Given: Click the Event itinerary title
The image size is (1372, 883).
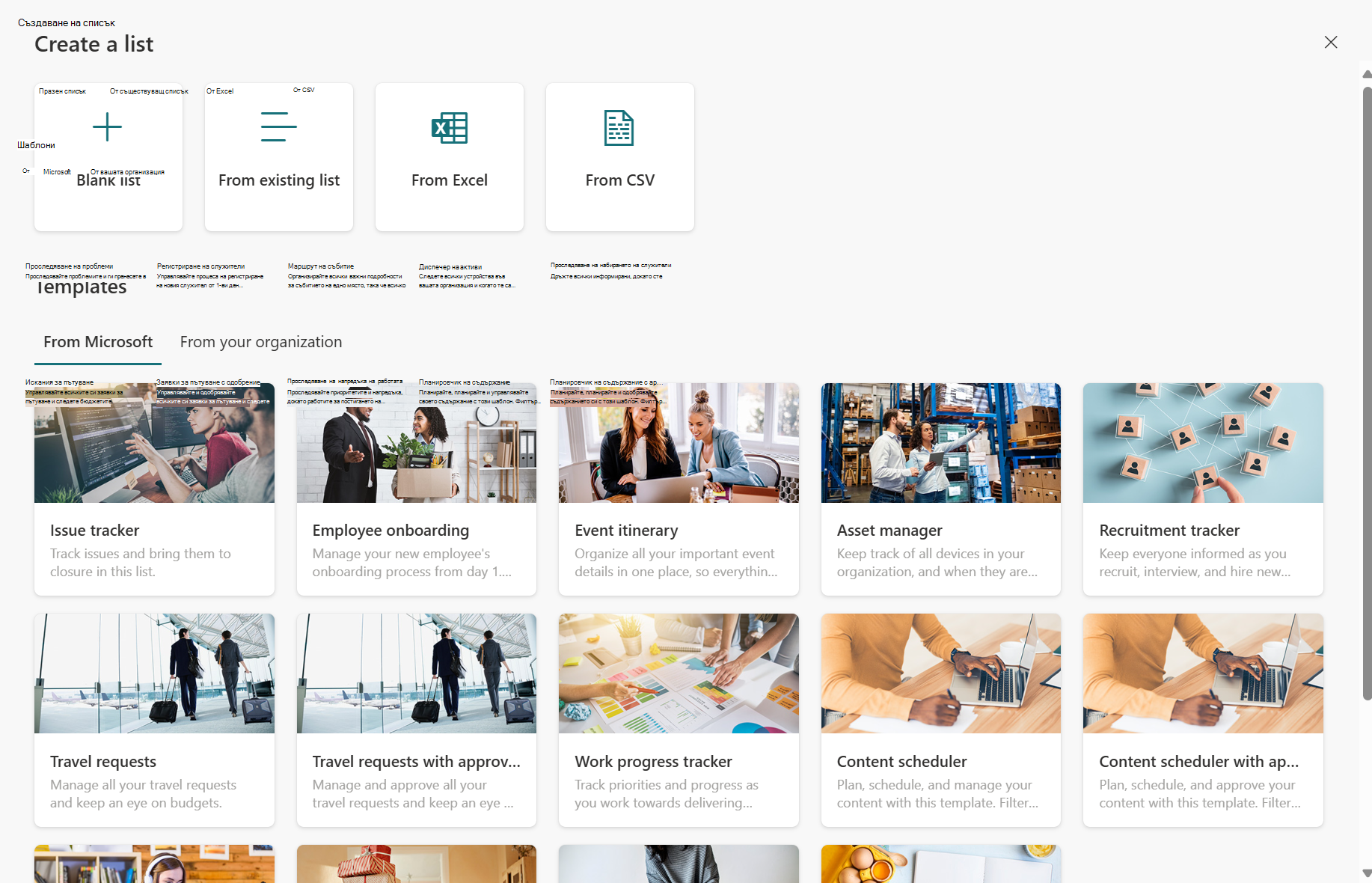Looking at the screenshot, I should coord(626,531).
